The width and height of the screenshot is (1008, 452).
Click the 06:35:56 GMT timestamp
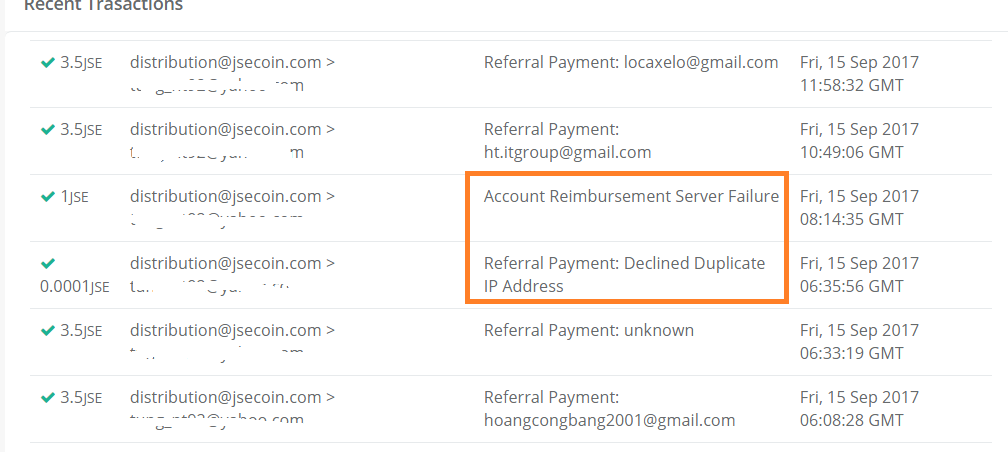pyautogui.click(x=852, y=286)
